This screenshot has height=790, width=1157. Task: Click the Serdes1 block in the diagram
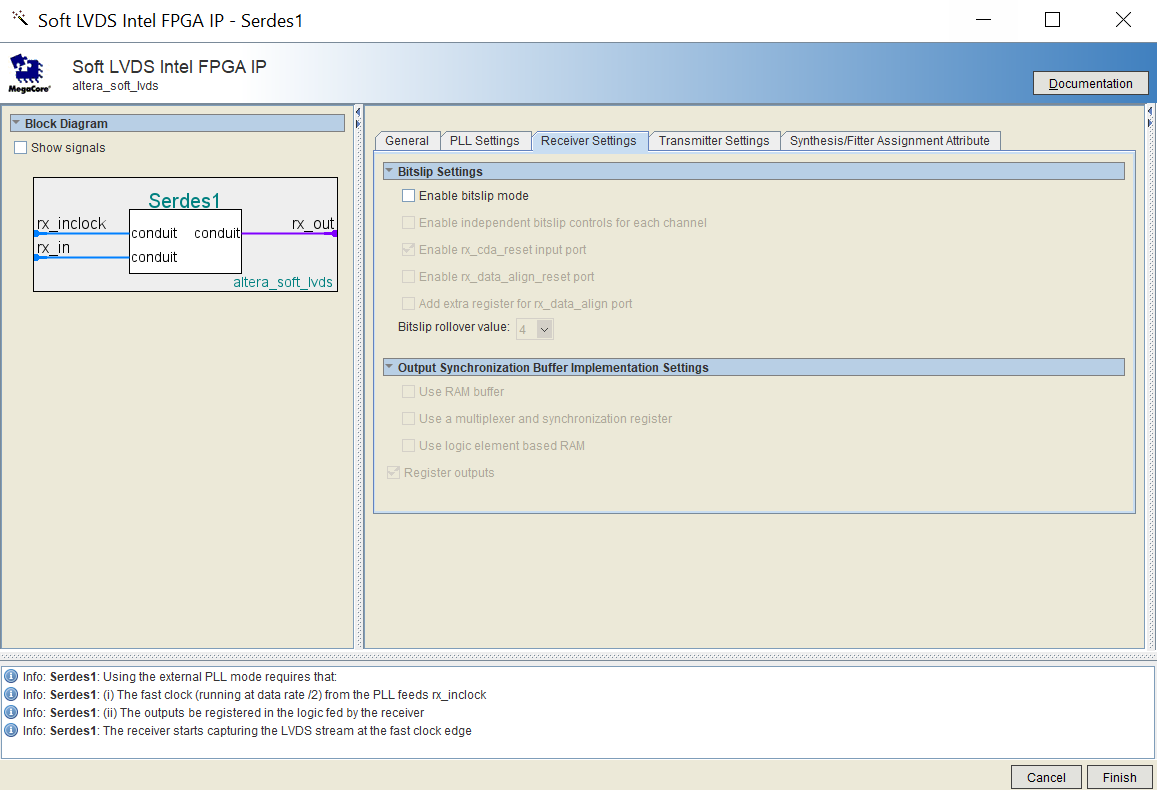click(x=185, y=242)
